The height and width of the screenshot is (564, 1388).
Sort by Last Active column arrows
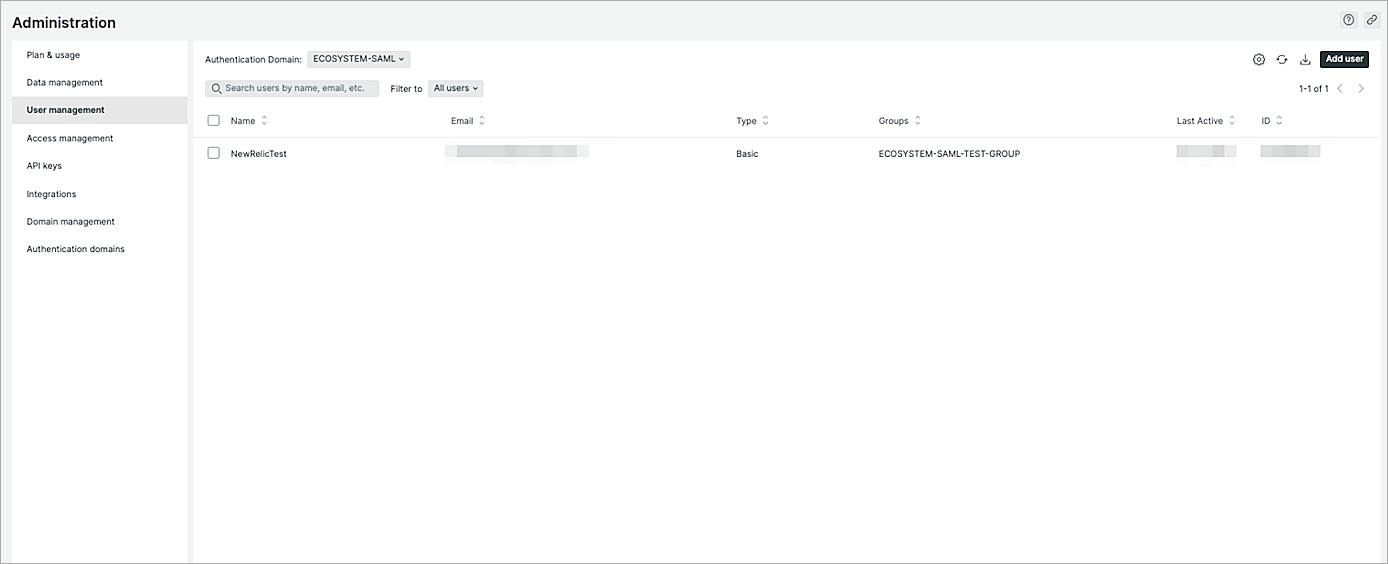[x=1232, y=121]
